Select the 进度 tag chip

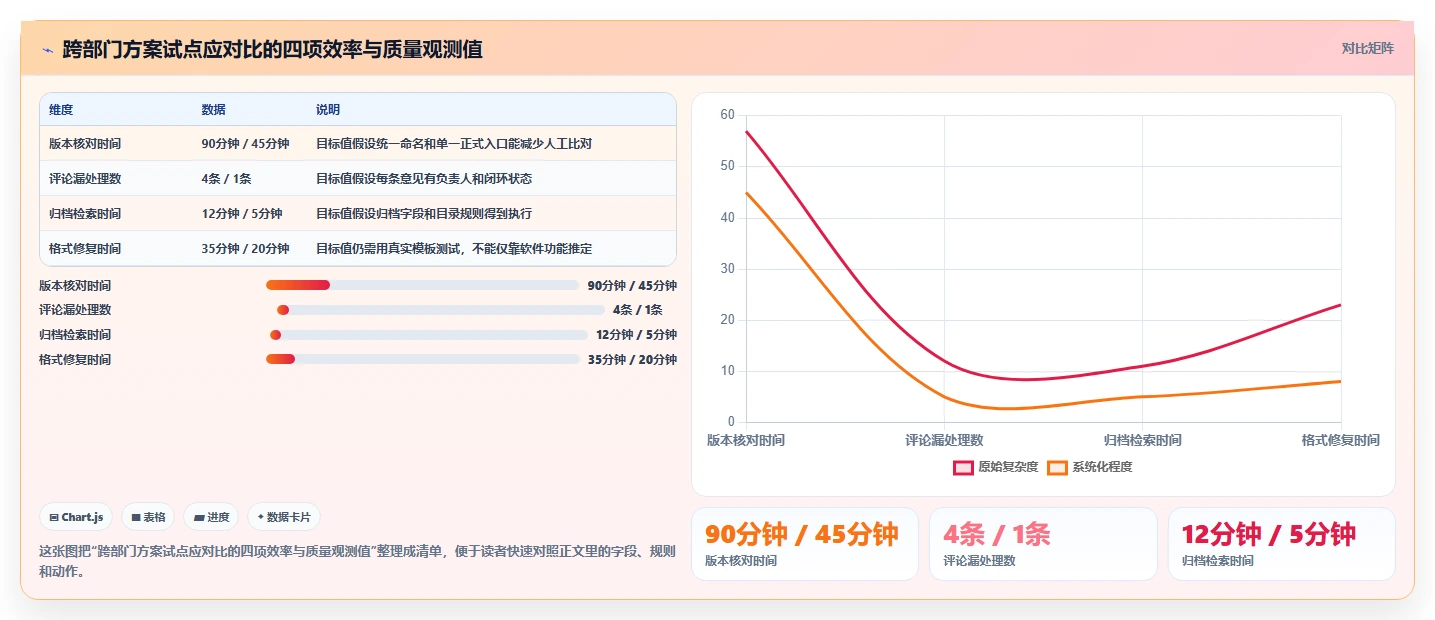pos(211,517)
